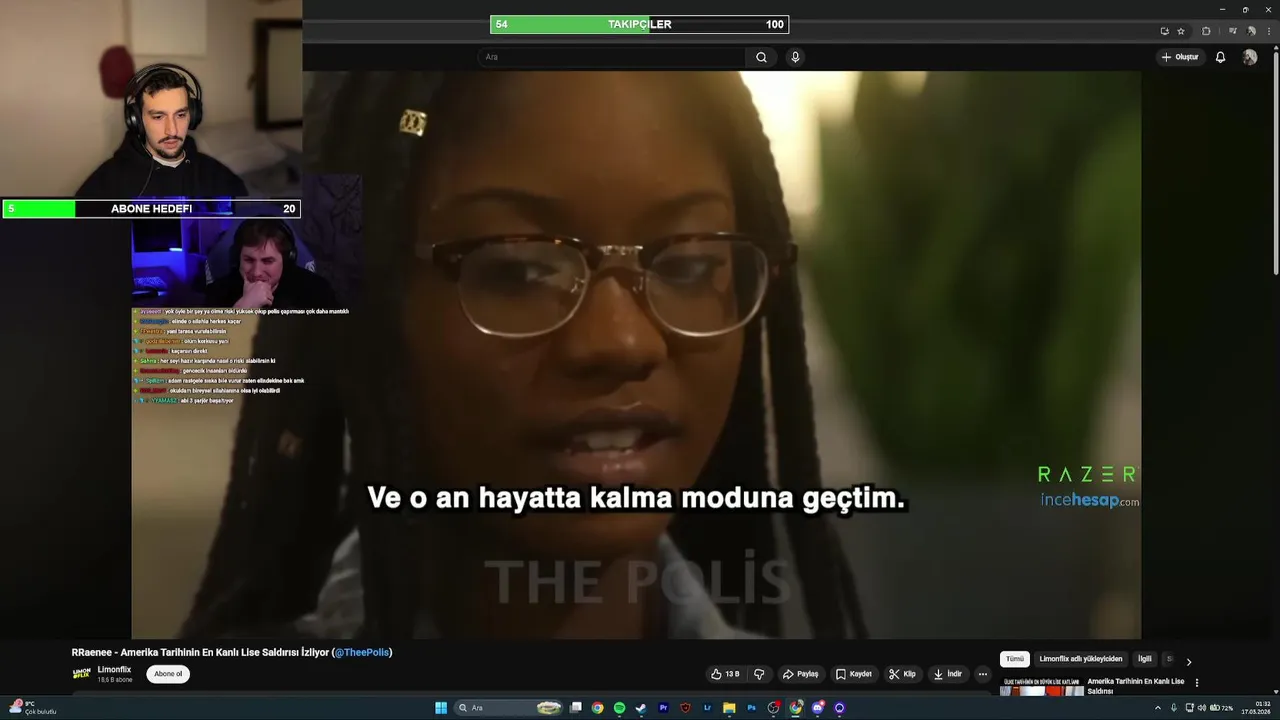Image resolution: width=1280 pixels, height=720 pixels.
Task: Click the Windows taskbar search box
Action: pos(508,708)
